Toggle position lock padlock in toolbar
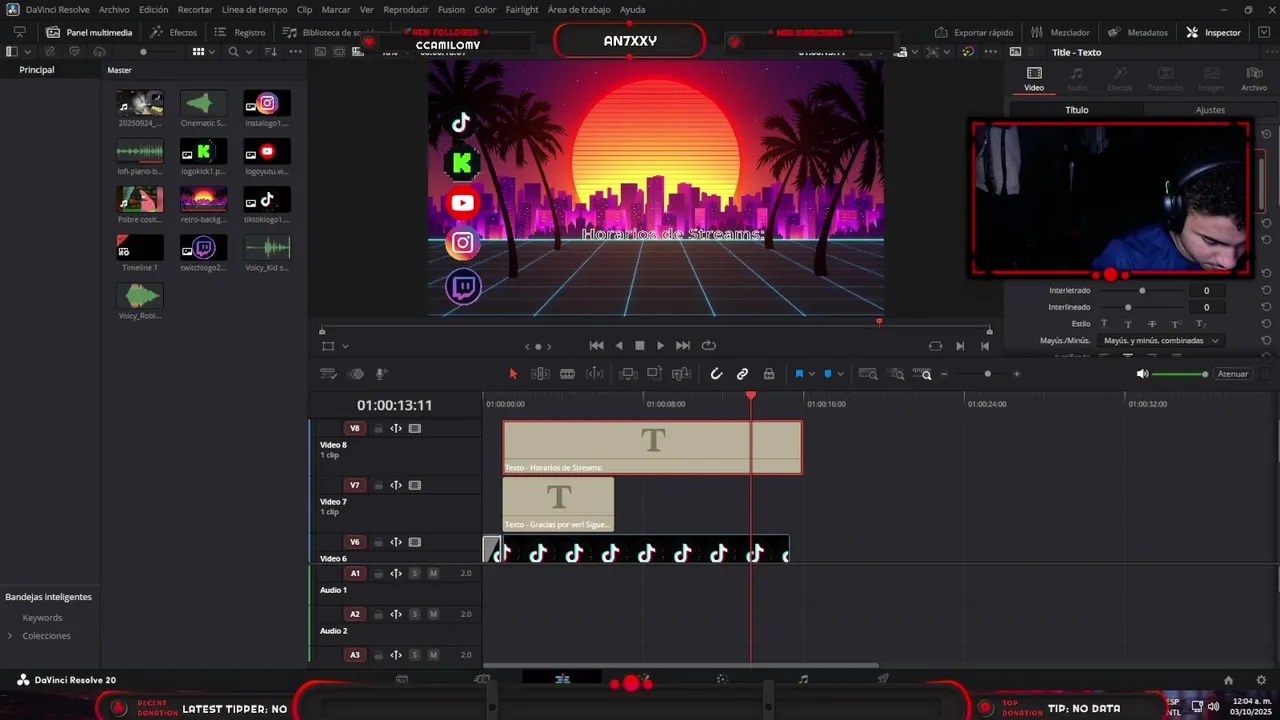This screenshot has width=1280, height=720. coord(769,374)
